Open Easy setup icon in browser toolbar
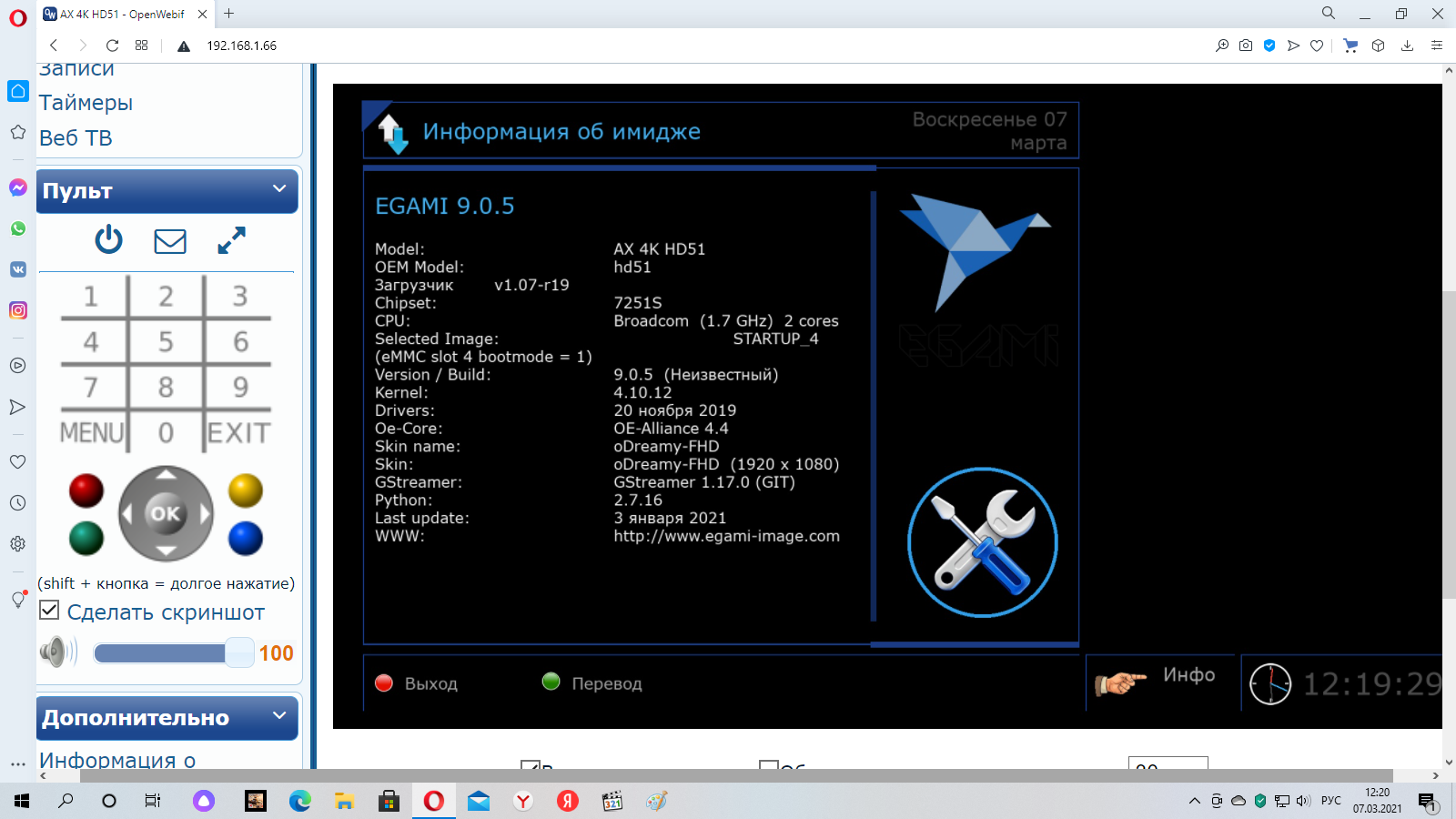 [x=1437, y=45]
